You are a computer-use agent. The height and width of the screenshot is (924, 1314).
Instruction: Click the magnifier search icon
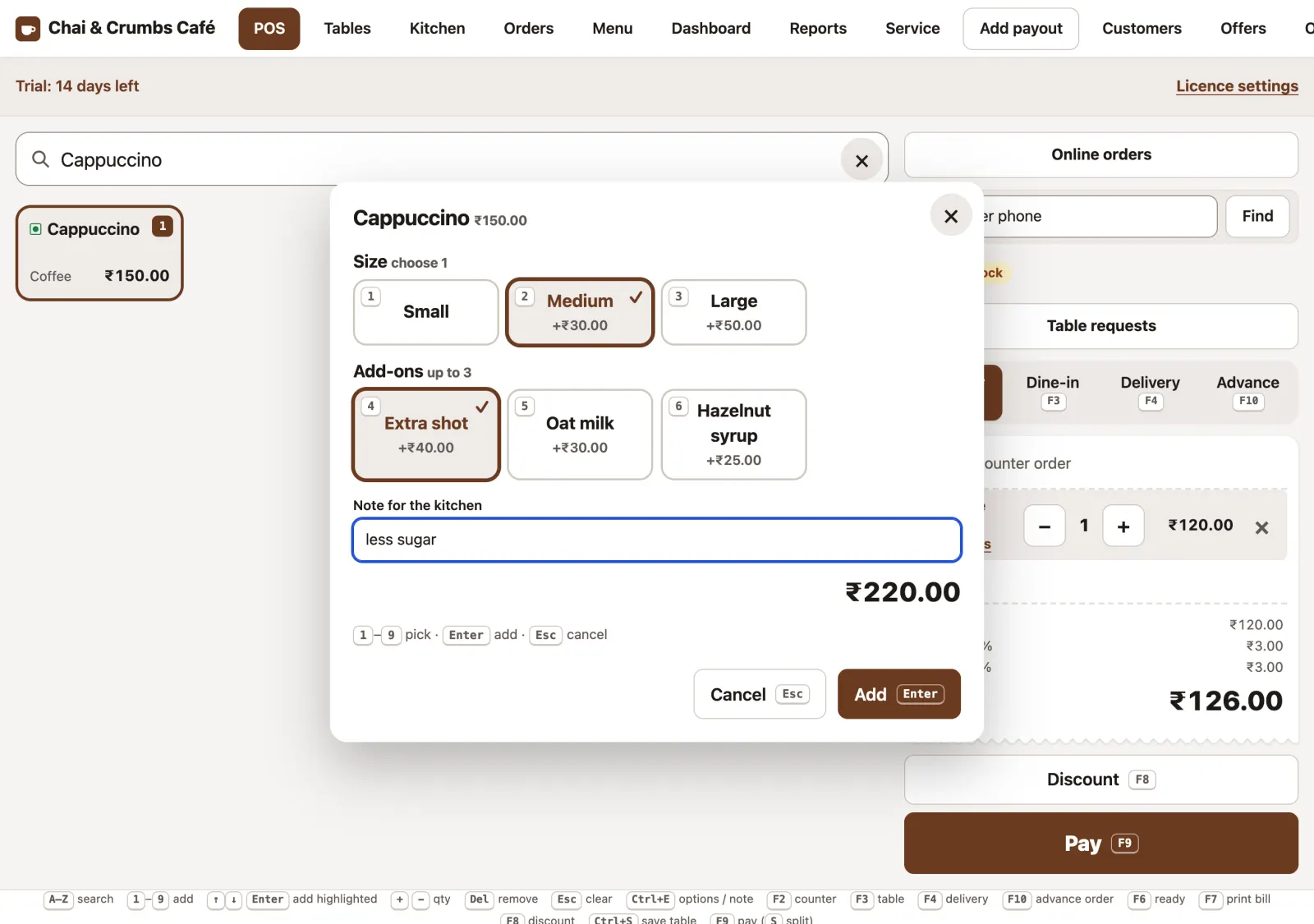click(40, 159)
